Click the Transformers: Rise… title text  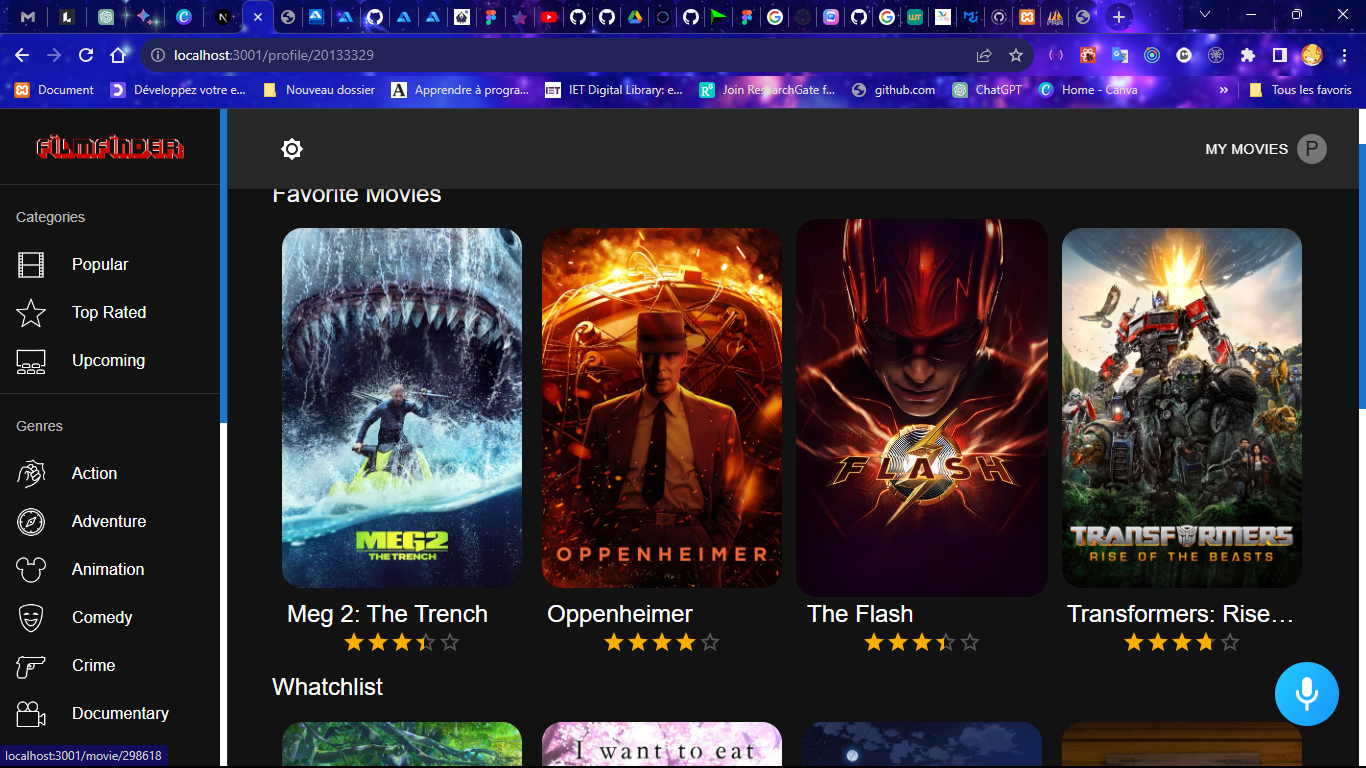(x=1181, y=614)
